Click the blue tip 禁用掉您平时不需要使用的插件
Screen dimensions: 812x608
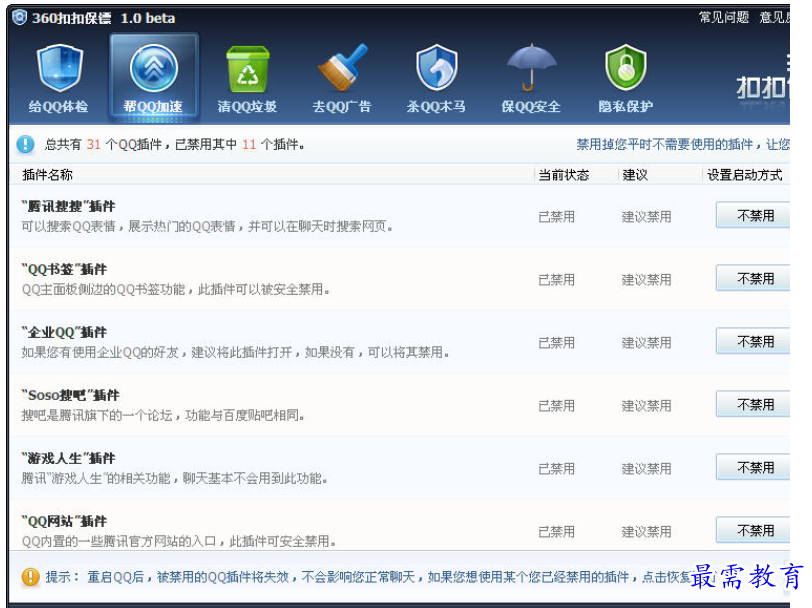pyautogui.click(x=683, y=144)
